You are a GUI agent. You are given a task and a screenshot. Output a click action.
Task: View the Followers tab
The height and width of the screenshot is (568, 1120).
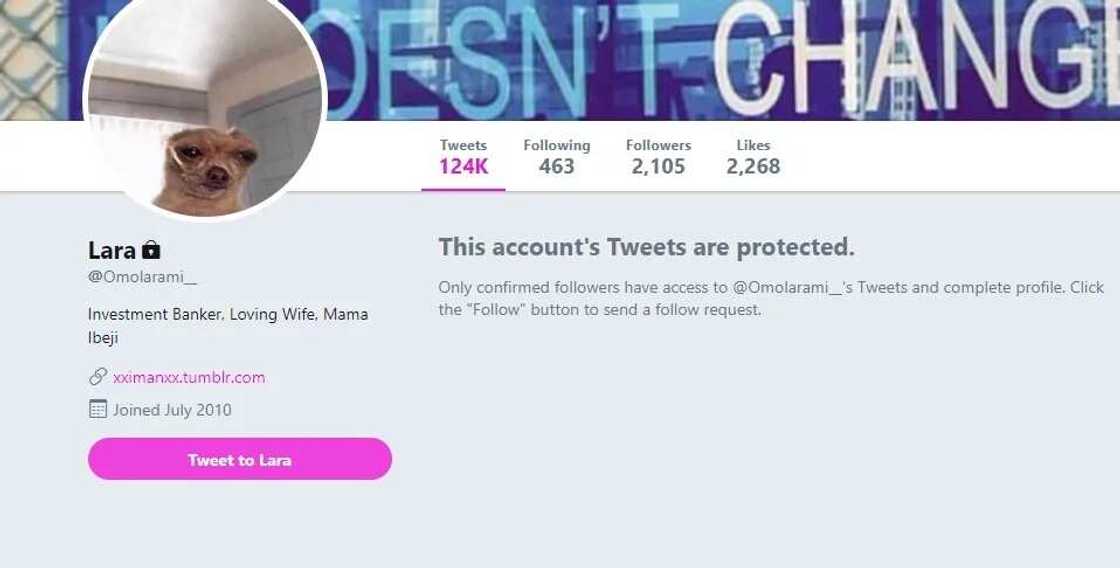click(x=658, y=156)
